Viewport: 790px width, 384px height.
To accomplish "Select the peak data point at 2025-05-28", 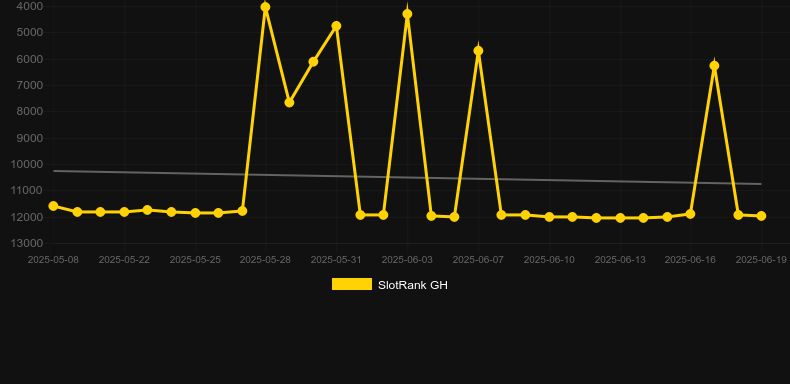I will (266, 7).
